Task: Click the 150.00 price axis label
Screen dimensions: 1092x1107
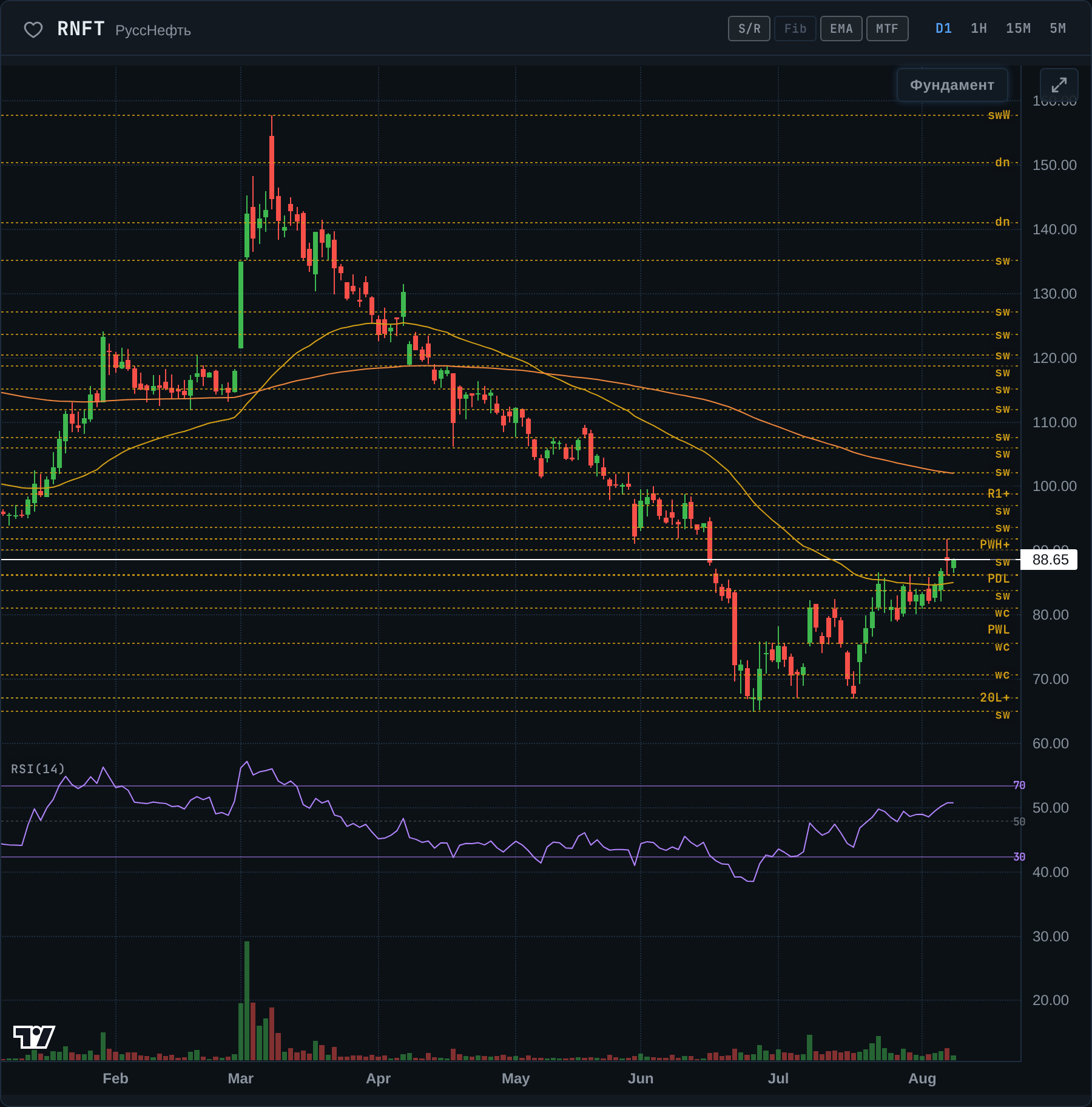Action: click(x=1054, y=165)
